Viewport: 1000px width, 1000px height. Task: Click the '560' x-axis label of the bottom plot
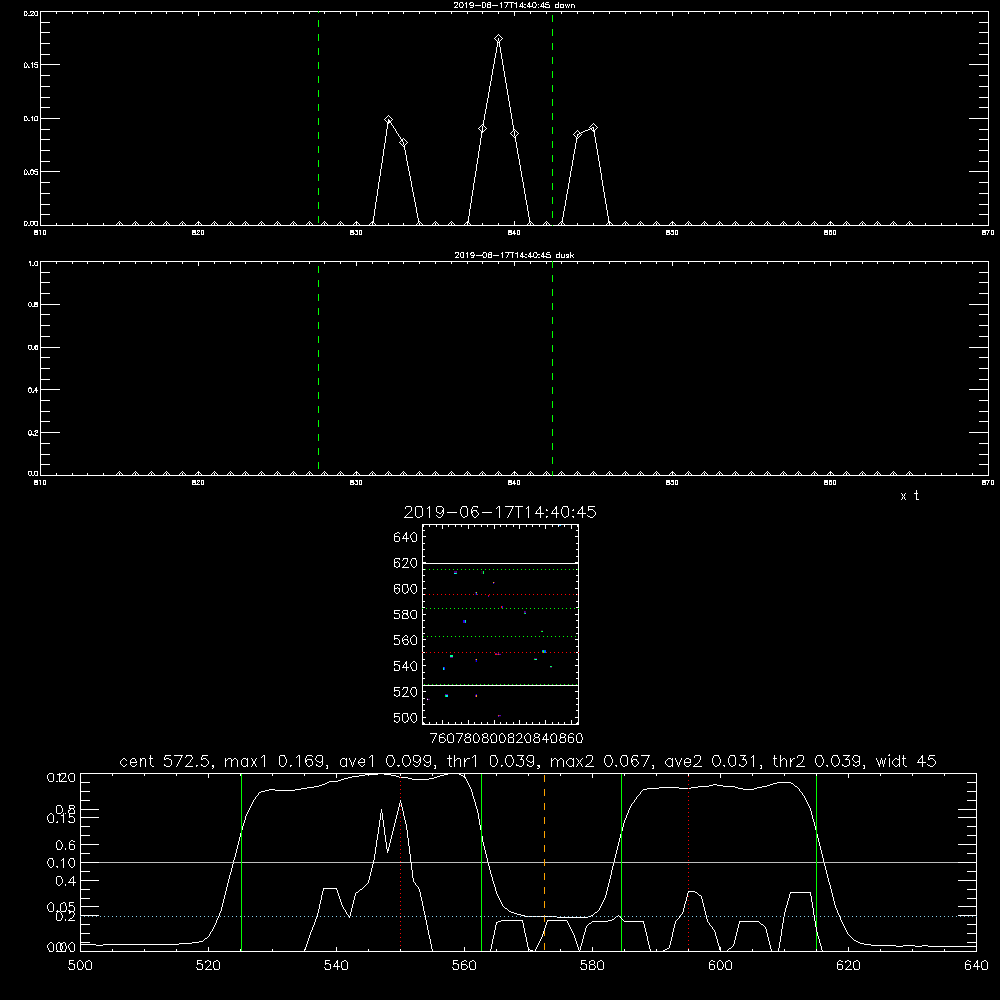(x=464, y=966)
